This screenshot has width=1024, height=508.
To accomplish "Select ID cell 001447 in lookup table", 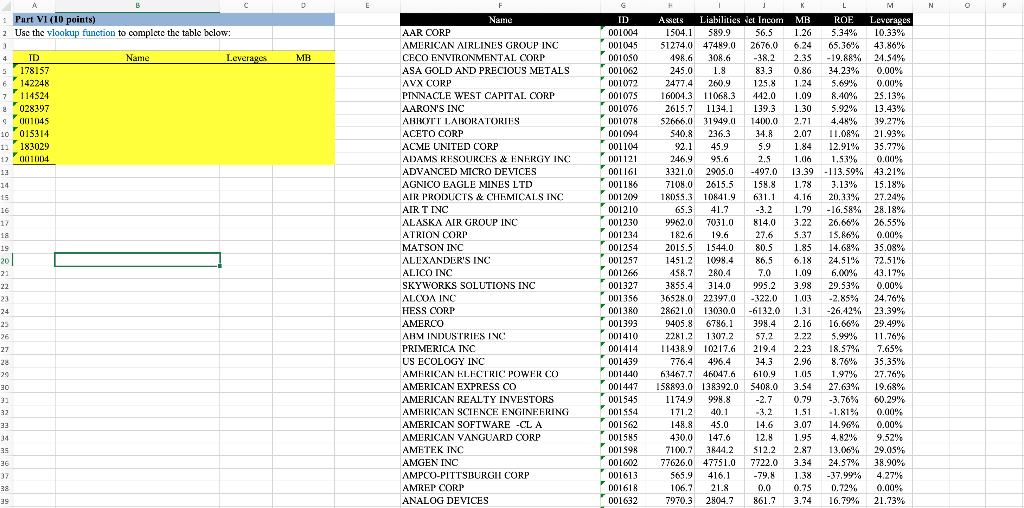I will [x=624, y=387].
